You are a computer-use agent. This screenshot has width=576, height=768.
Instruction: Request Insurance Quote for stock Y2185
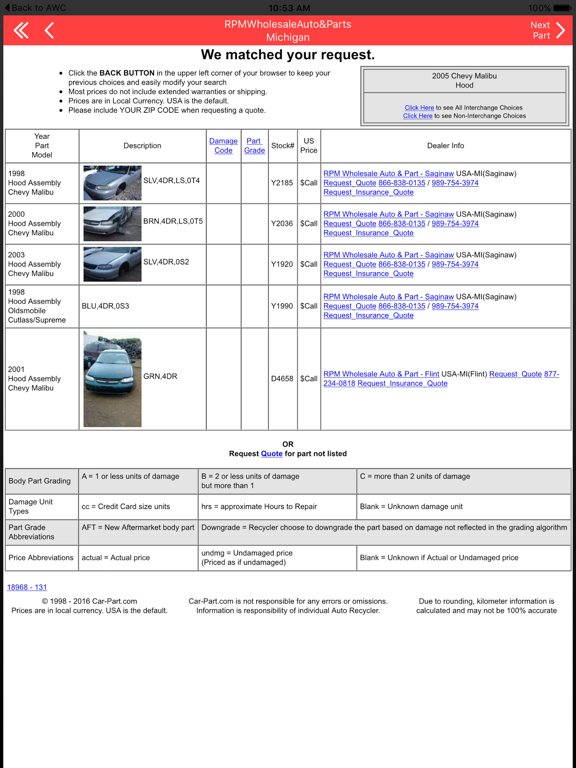pos(368,192)
